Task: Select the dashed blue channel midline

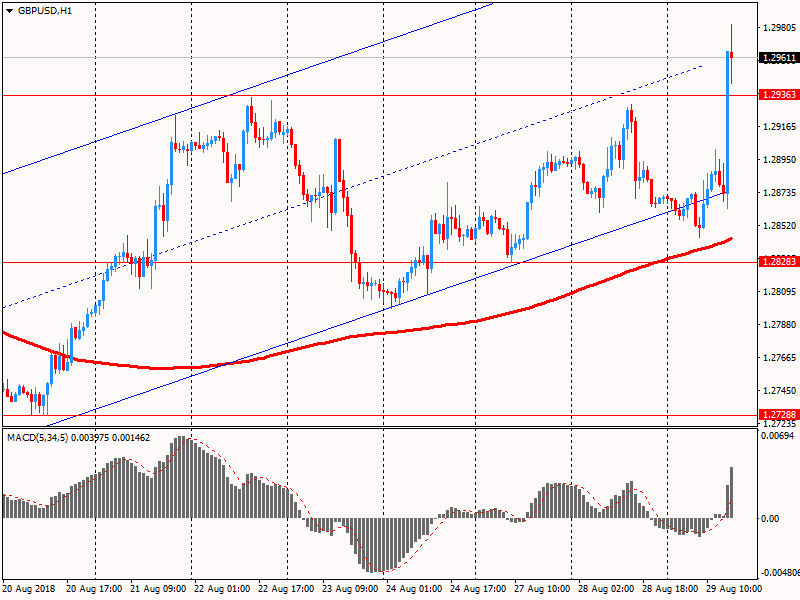Action: 352,187
